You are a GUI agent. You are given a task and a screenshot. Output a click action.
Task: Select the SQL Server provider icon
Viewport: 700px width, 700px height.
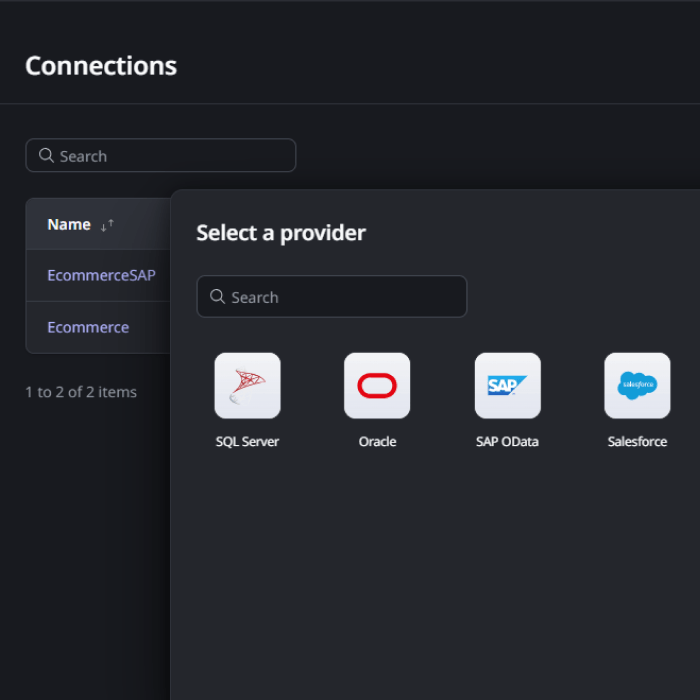[x=247, y=386]
